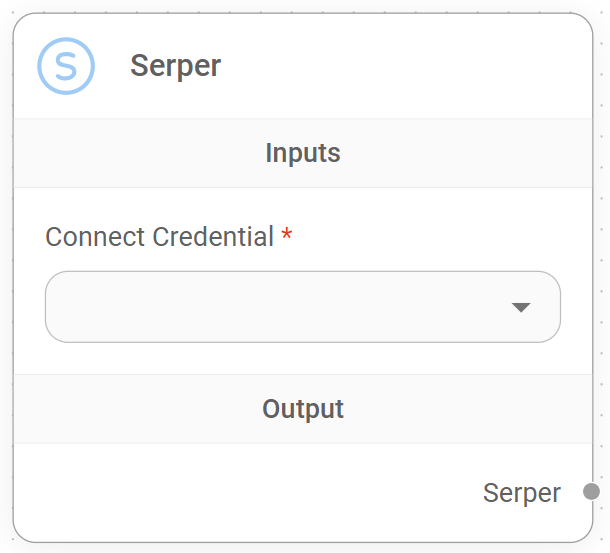Click the Connect Credential label
610x553 pixels.
(x=160, y=237)
